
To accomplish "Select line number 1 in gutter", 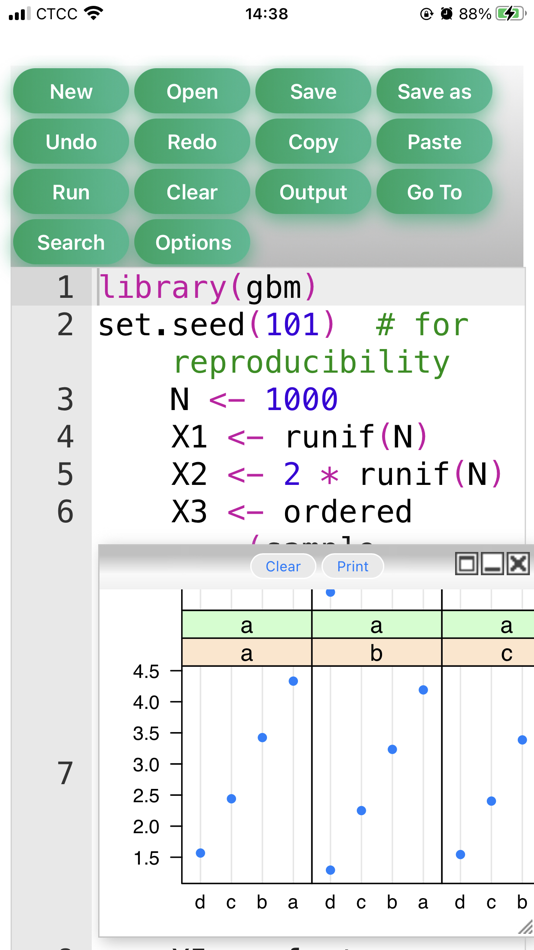I will 65,287.
